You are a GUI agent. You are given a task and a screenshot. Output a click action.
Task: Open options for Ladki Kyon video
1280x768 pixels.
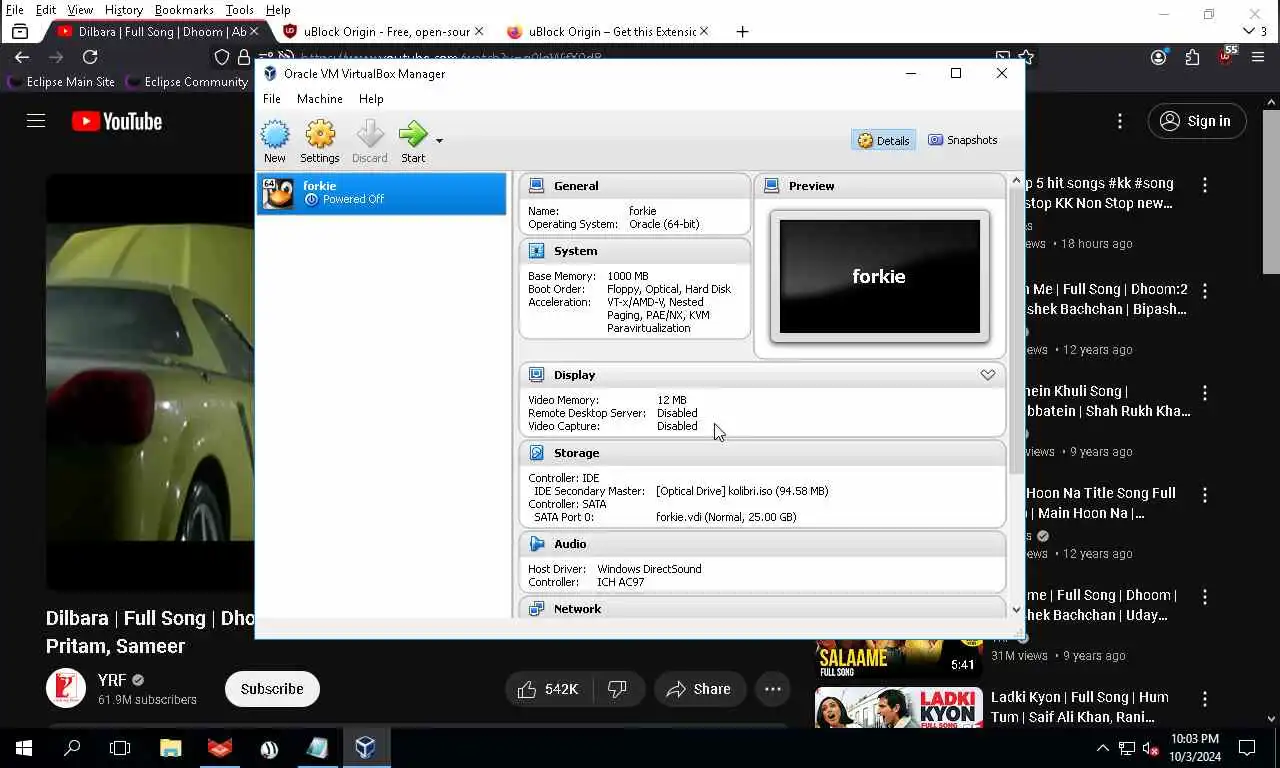pos(1205,699)
